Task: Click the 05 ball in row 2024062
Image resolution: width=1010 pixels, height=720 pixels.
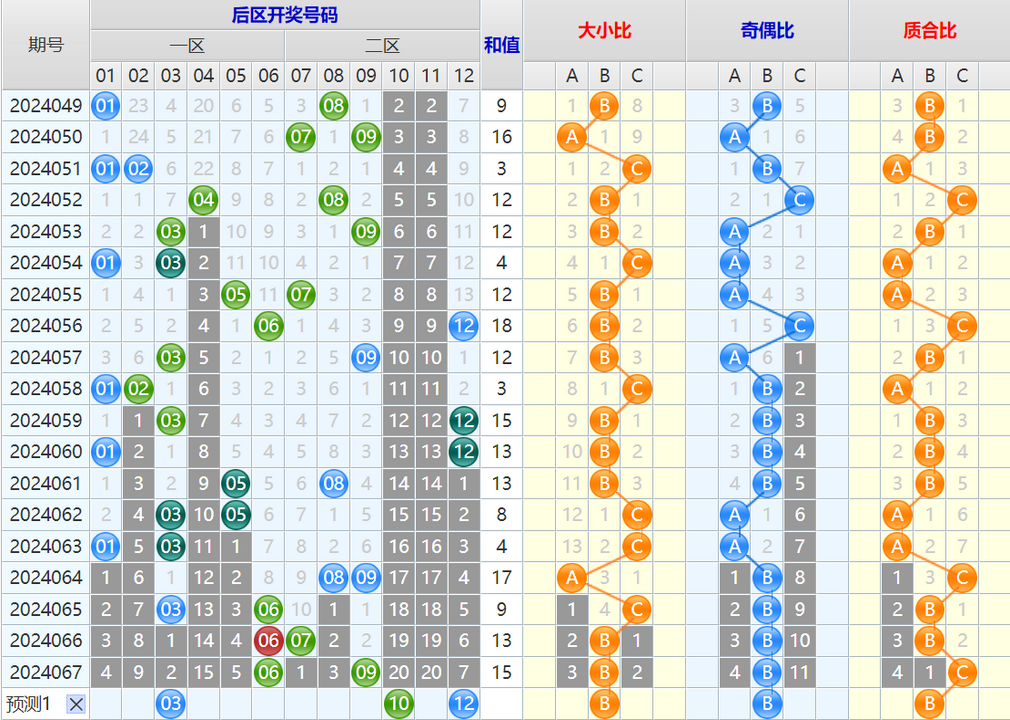Action: click(236, 515)
